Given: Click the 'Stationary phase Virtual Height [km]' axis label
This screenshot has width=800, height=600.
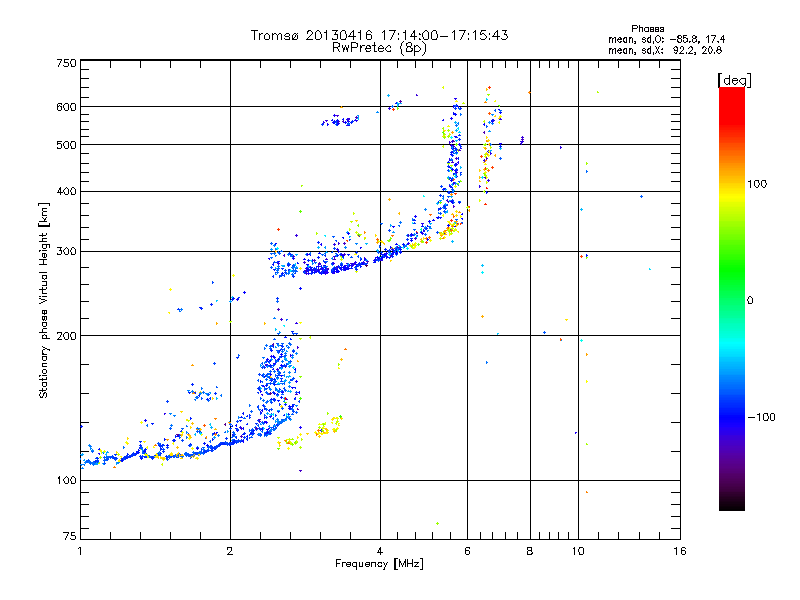Looking at the screenshot, I should [x=43, y=300].
